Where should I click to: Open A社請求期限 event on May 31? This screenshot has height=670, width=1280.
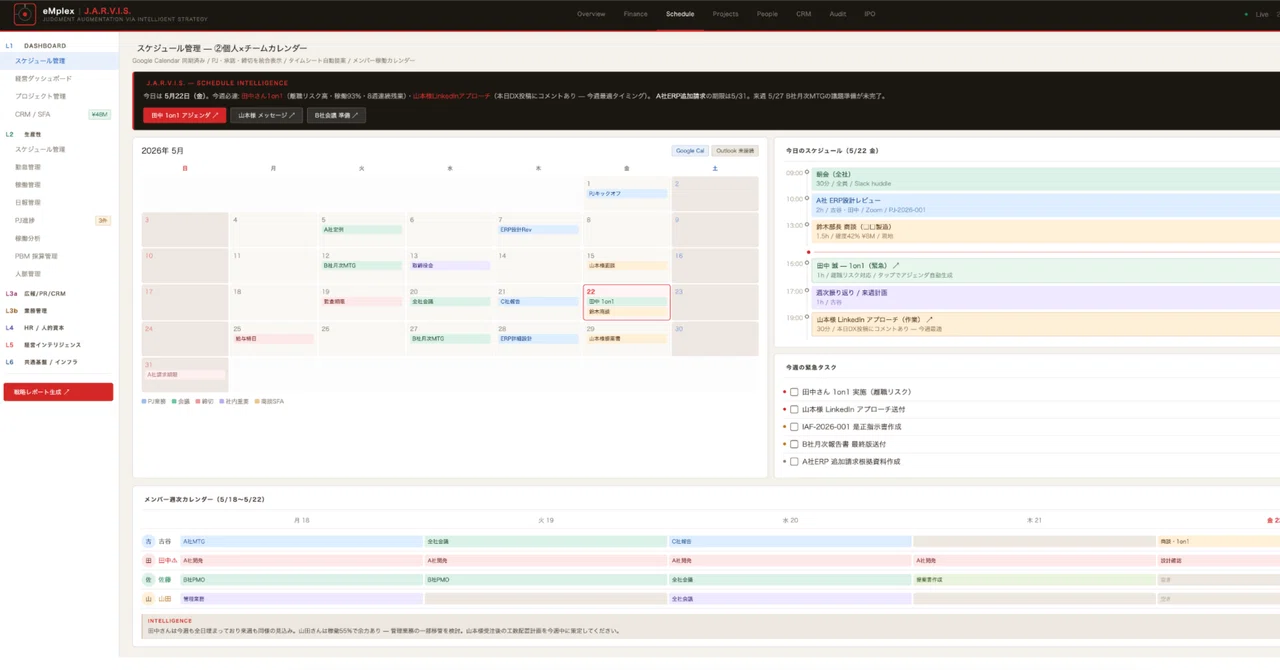click(x=185, y=375)
